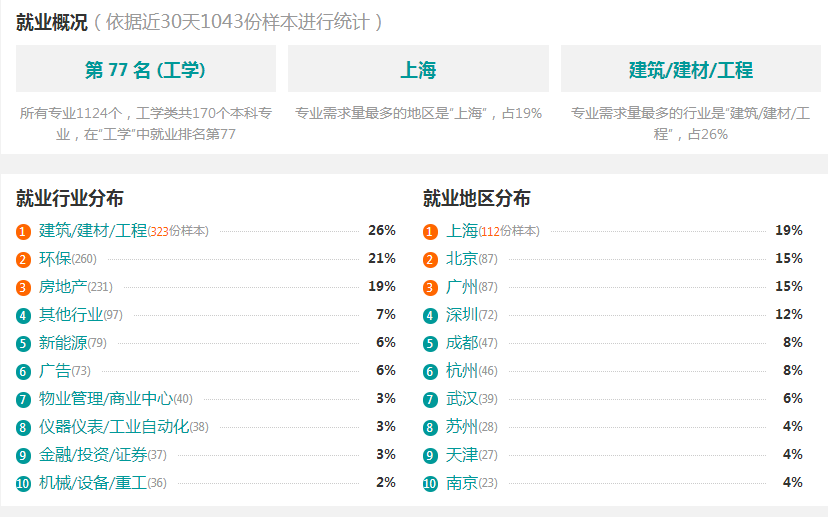The height and width of the screenshot is (517, 828).
Task: Open the 北京 region link
Action: click(x=462, y=259)
